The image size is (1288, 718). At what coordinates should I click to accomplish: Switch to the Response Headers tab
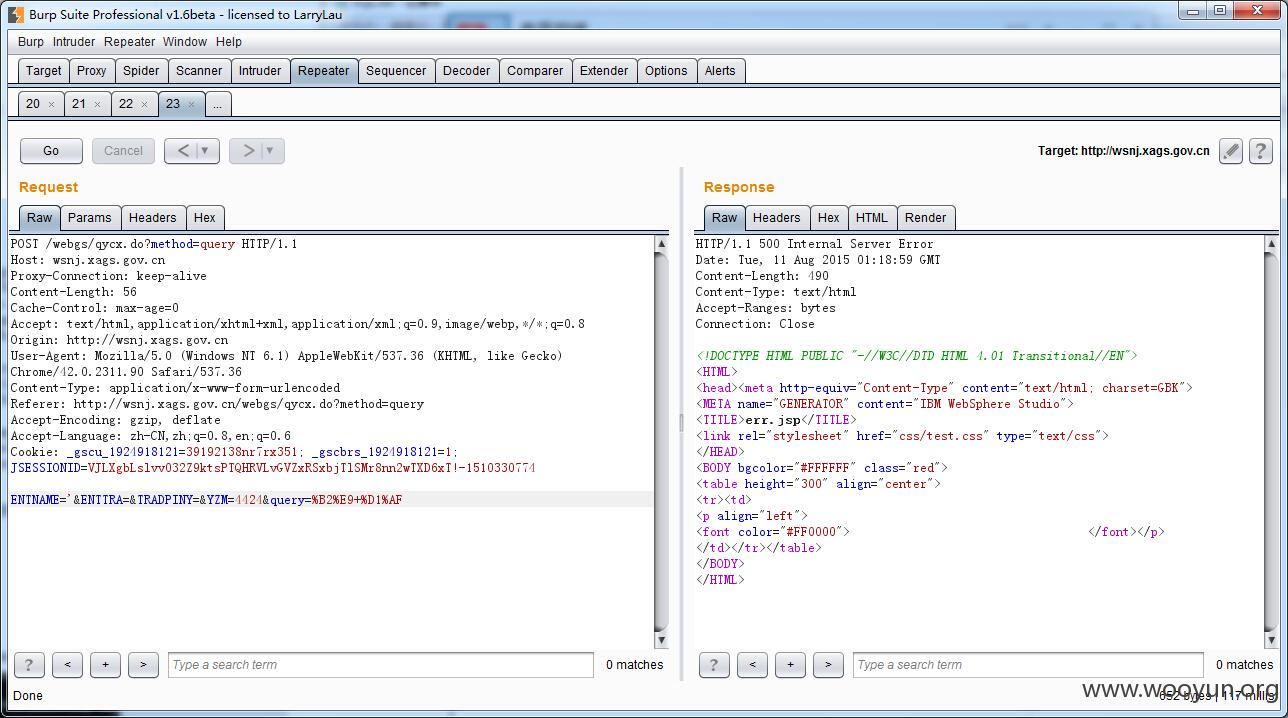[x=777, y=218]
